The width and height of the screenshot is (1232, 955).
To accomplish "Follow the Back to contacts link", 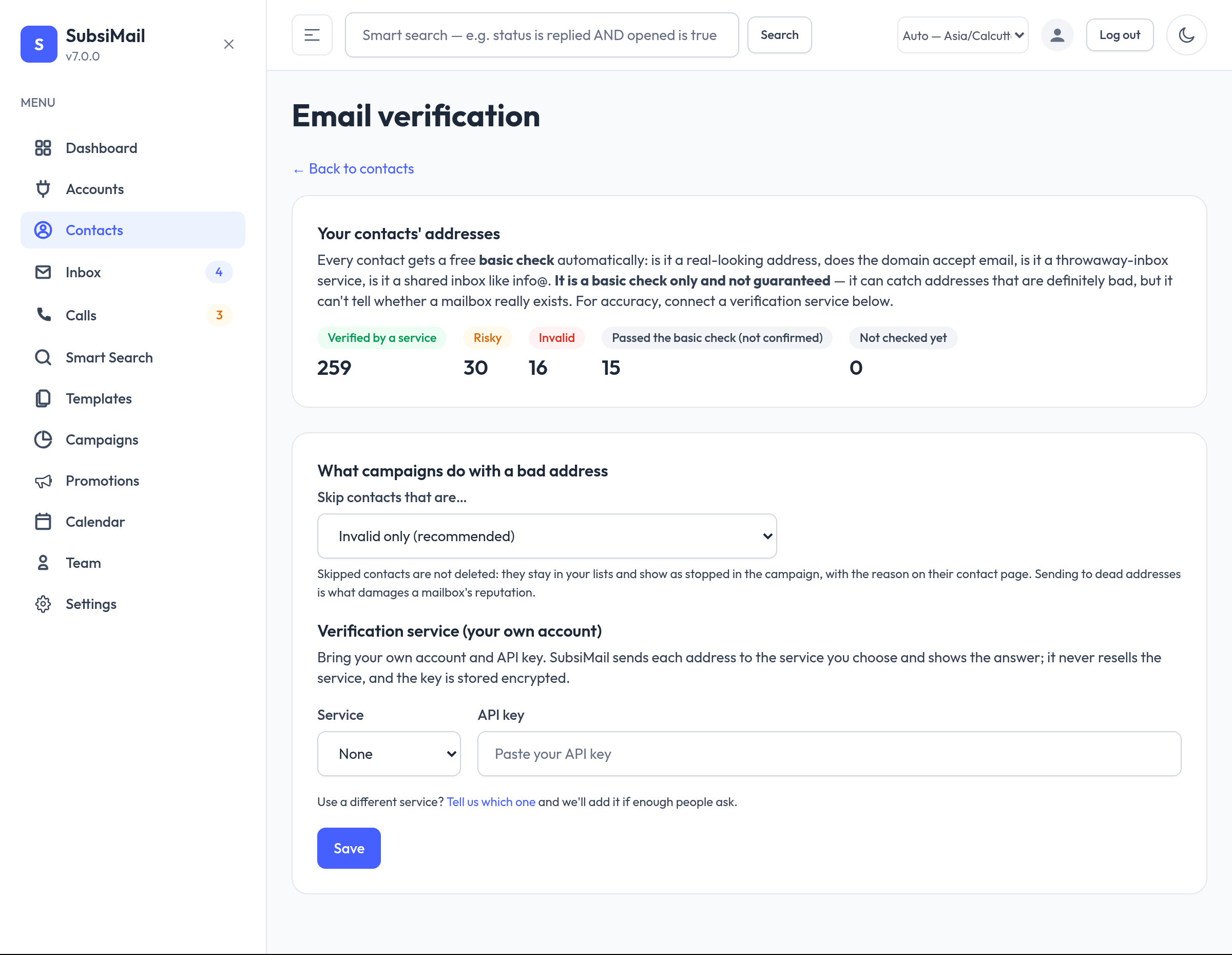I will click(353, 168).
